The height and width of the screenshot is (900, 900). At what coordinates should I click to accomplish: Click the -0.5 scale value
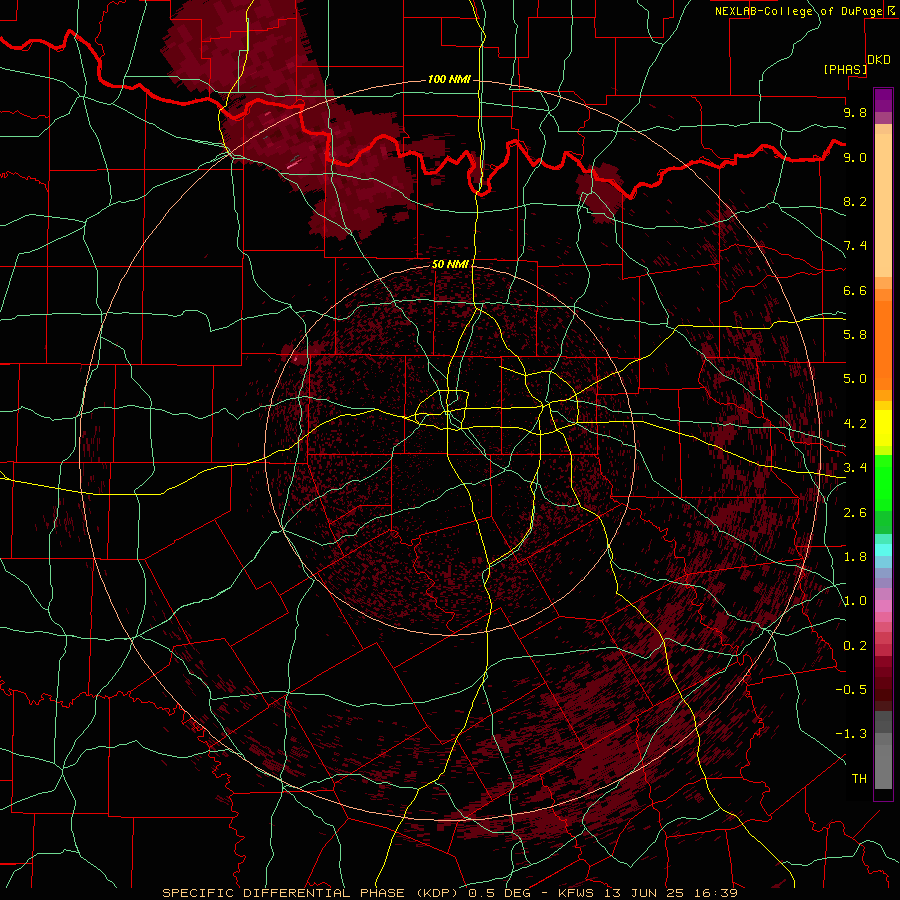click(x=851, y=690)
